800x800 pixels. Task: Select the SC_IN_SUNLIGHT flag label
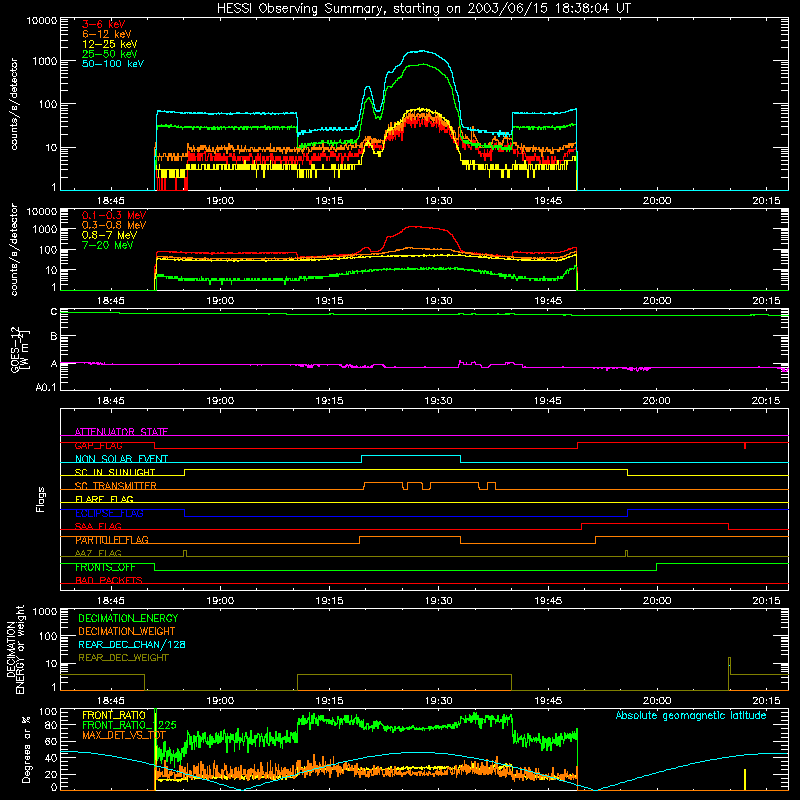pos(115,472)
